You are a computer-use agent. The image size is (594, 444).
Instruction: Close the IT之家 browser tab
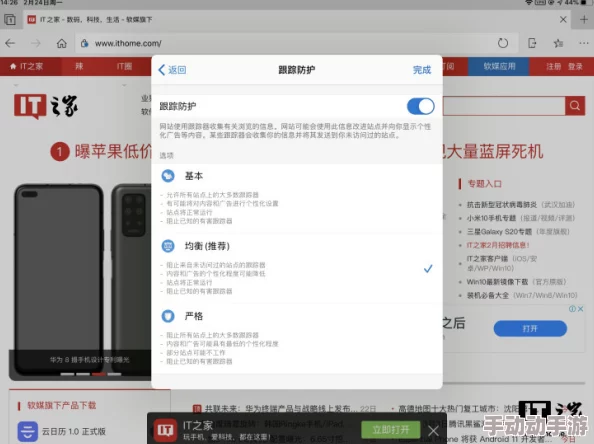[563, 19]
